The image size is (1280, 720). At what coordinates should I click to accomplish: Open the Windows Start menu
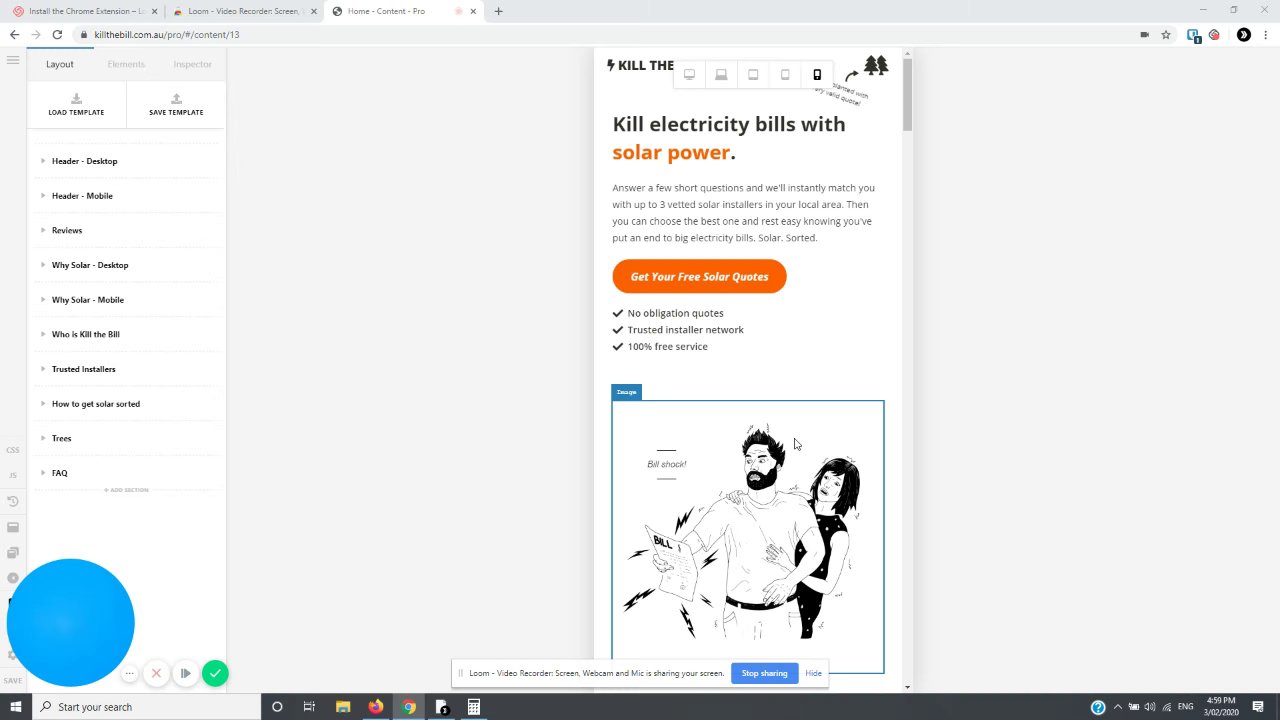(x=15, y=707)
